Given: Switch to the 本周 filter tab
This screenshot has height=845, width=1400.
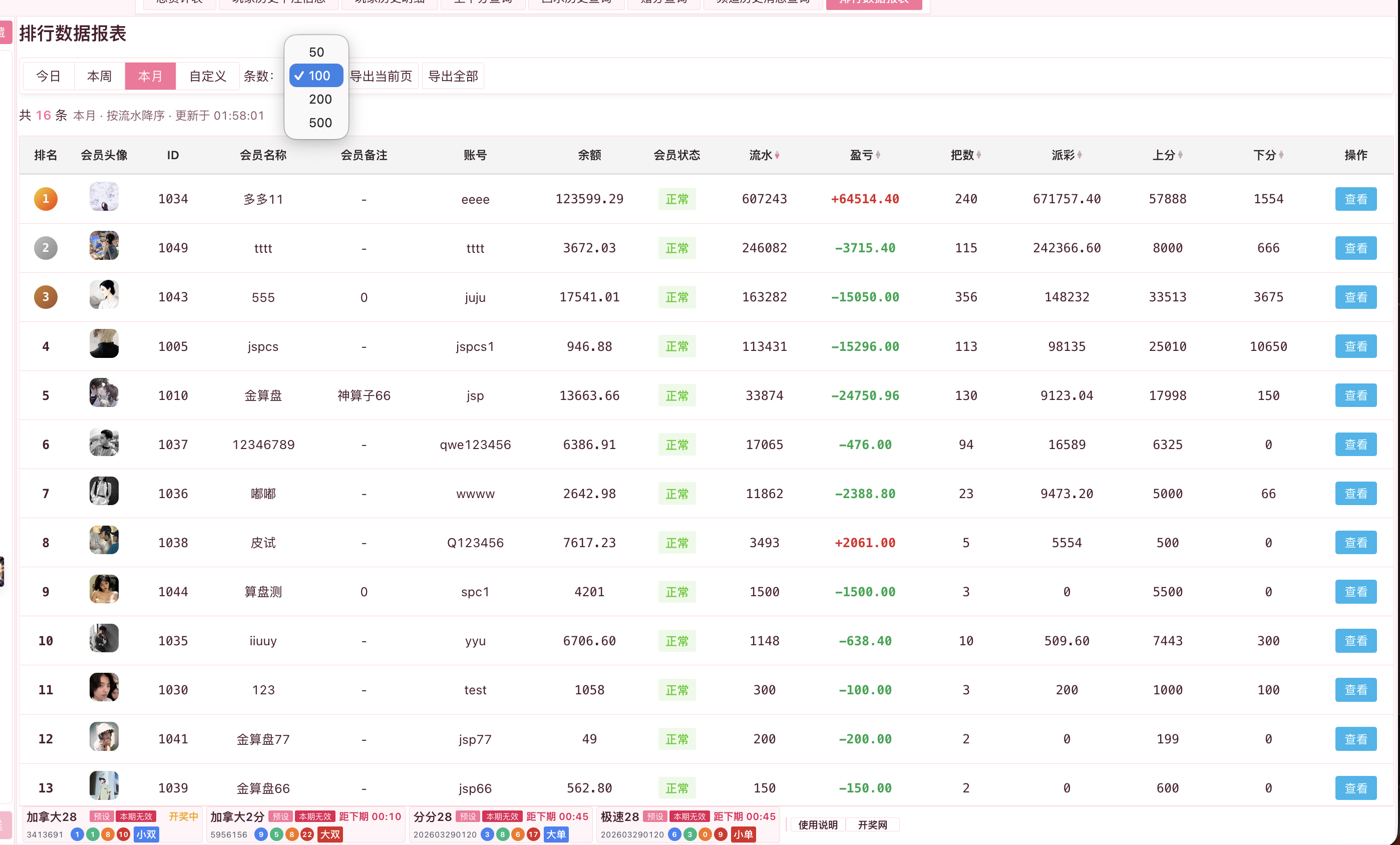Looking at the screenshot, I should pos(100,76).
